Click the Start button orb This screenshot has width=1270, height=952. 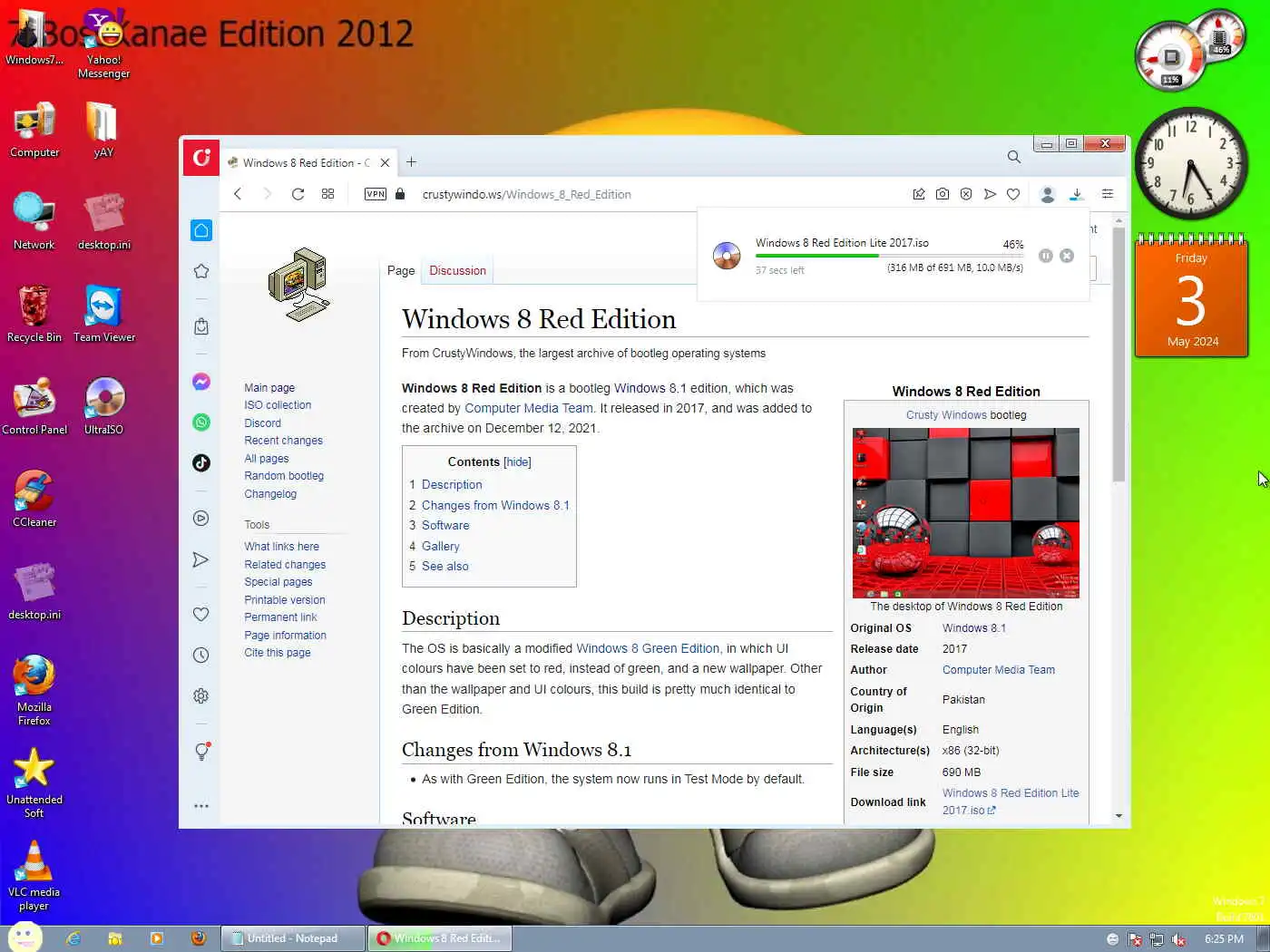[x=24, y=937]
